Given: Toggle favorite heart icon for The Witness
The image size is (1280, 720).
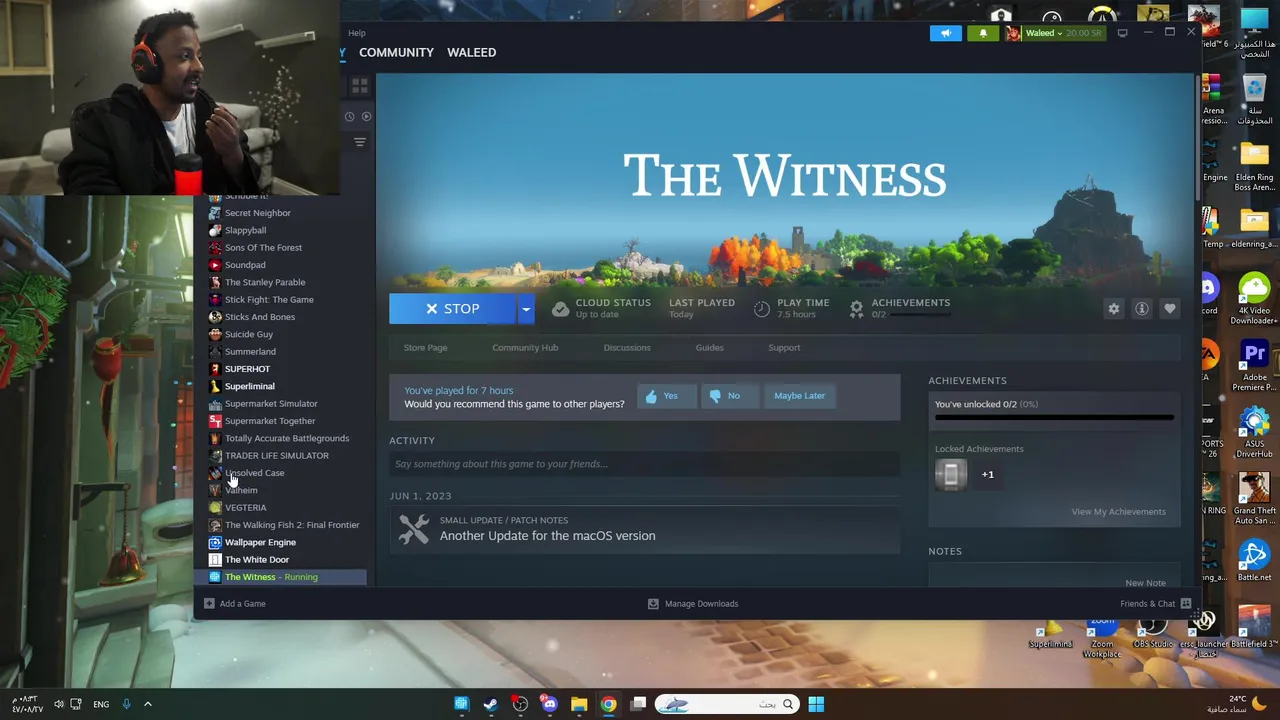Looking at the screenshot, I should [x=1169, y=309].
